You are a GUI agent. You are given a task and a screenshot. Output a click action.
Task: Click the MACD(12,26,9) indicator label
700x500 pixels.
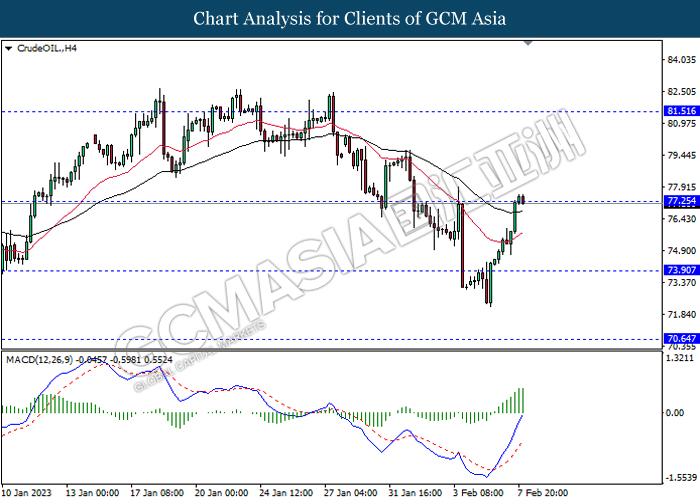click(39, 359)
